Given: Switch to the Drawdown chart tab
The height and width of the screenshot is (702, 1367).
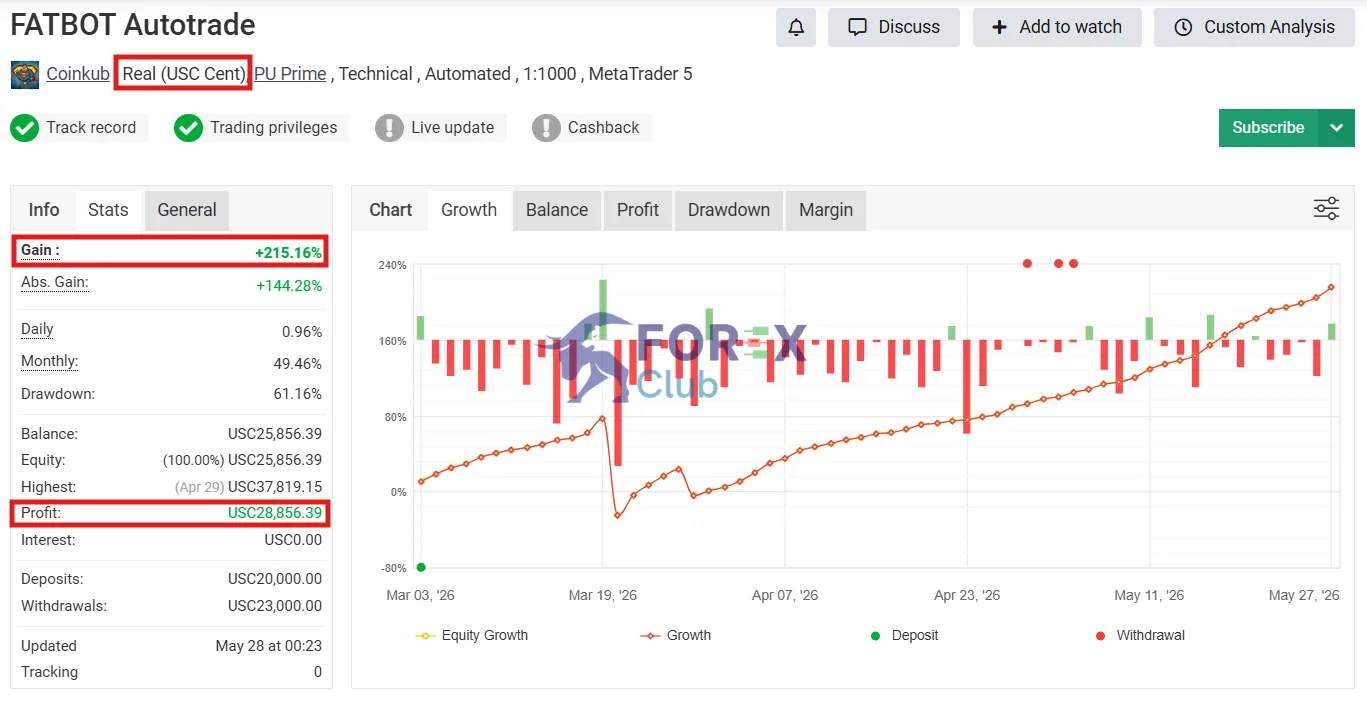Looking at the screenshot, I should pyautogui.click(x=729, y=210).
